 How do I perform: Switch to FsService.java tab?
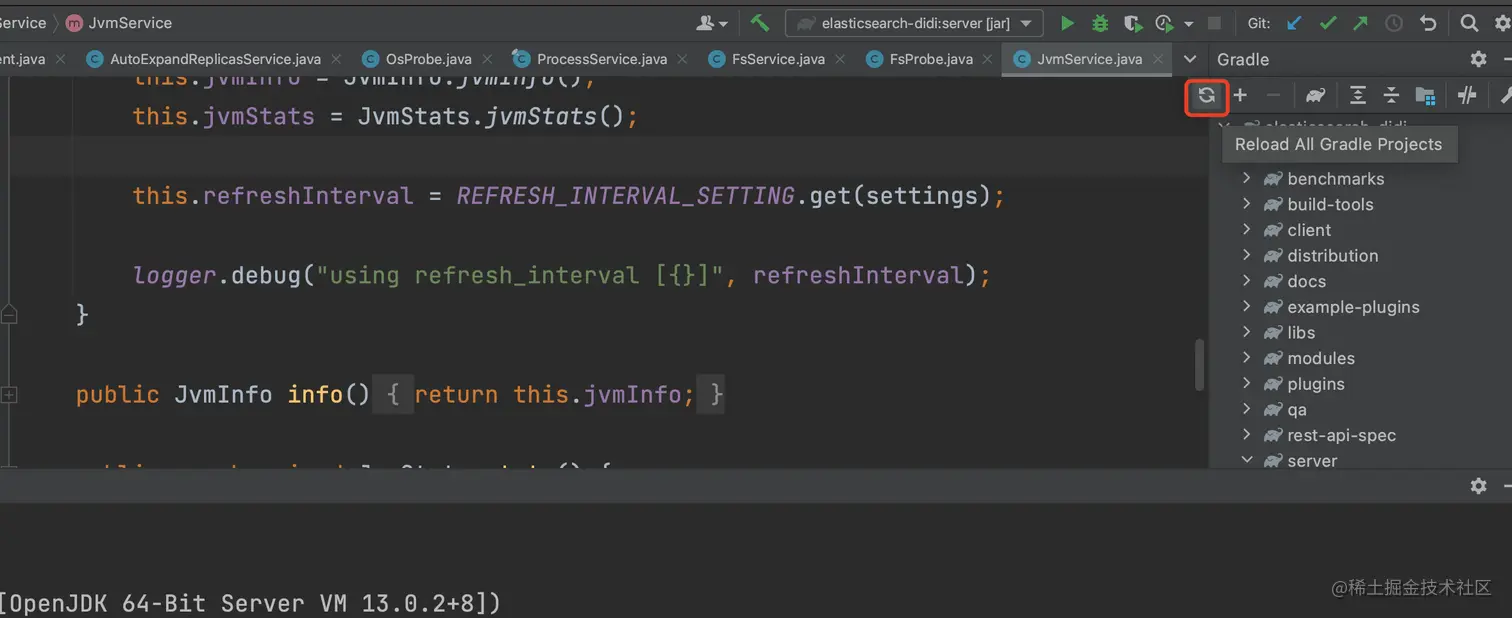coord(778,59)
